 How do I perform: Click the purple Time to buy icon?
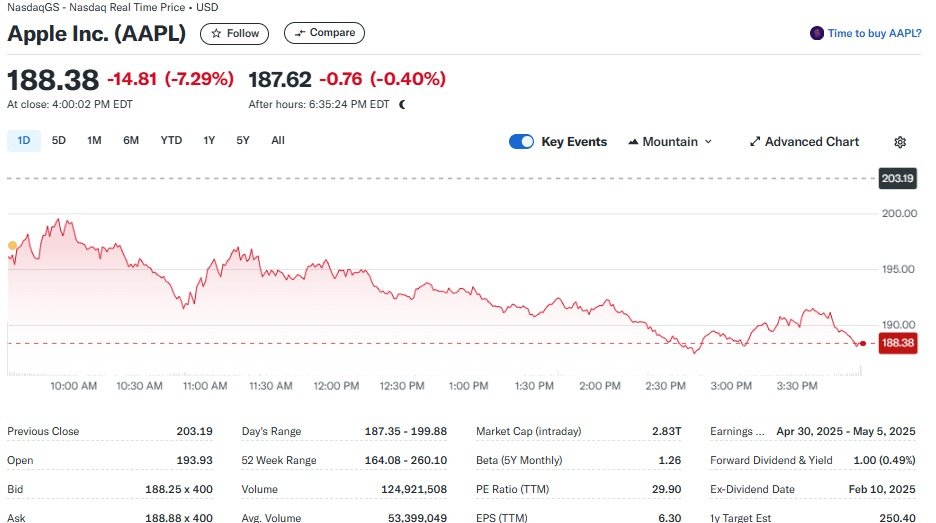point(817,33)
